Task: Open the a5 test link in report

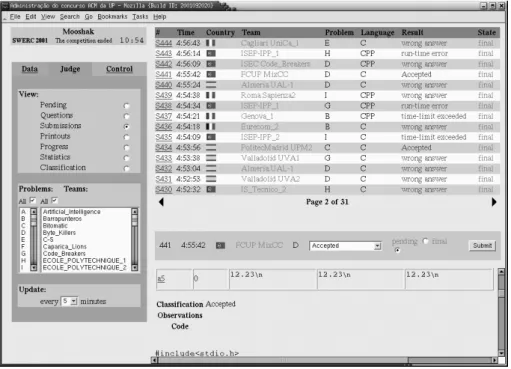Action: click(161, 278)
